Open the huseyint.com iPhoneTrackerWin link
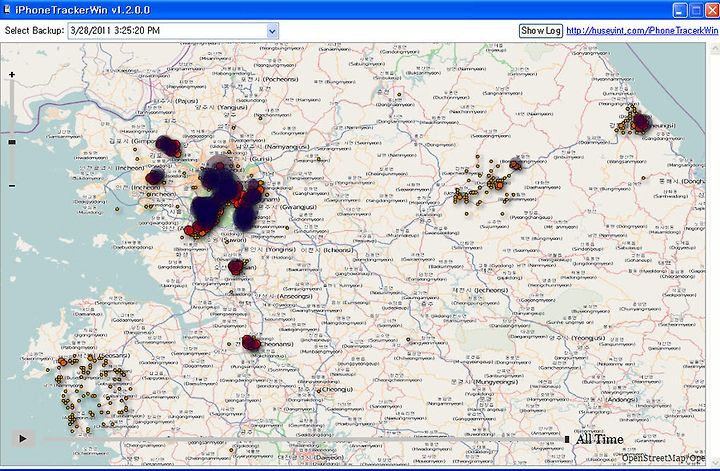 642,31
